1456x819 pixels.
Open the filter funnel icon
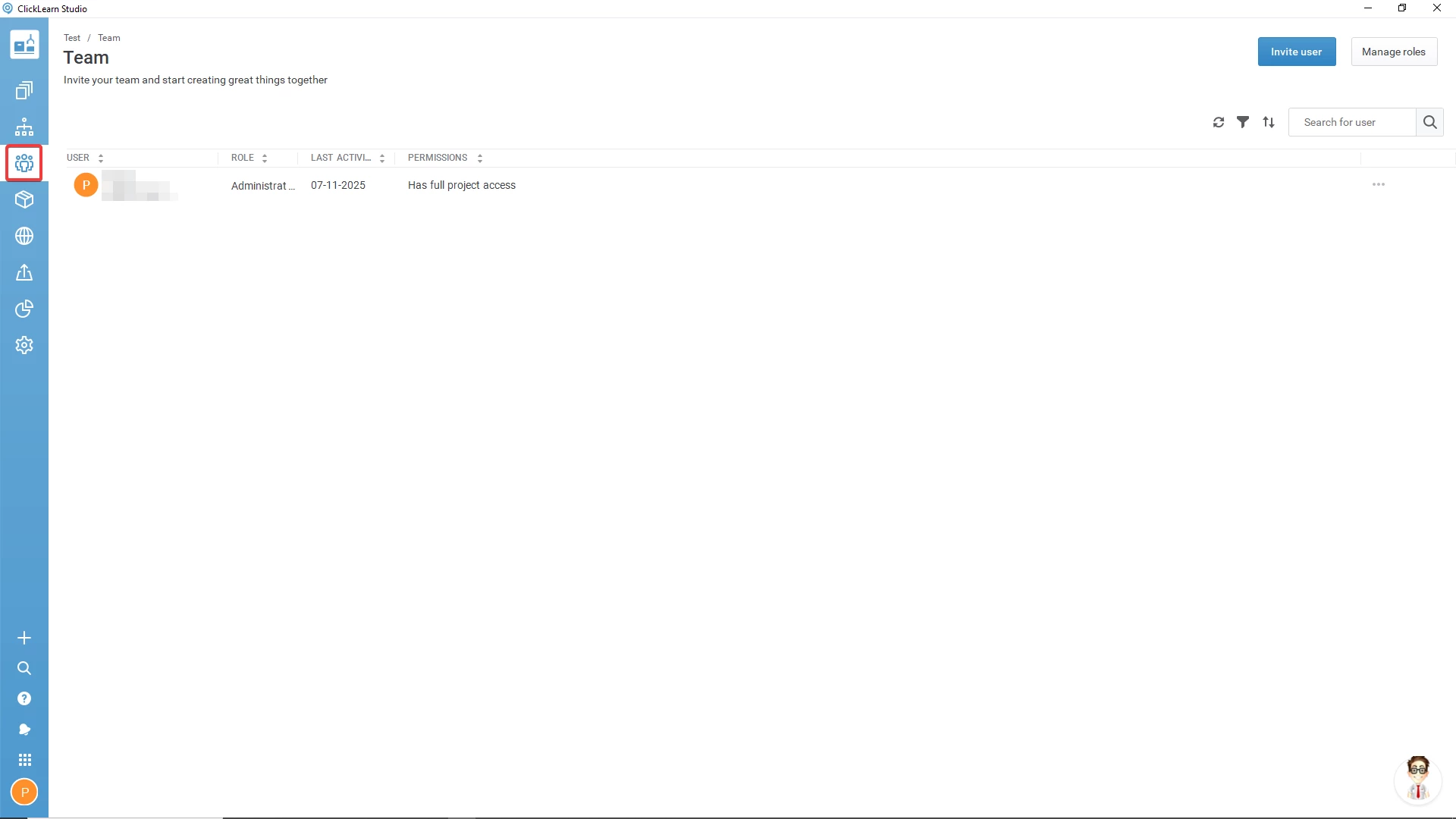[1243, 122]
